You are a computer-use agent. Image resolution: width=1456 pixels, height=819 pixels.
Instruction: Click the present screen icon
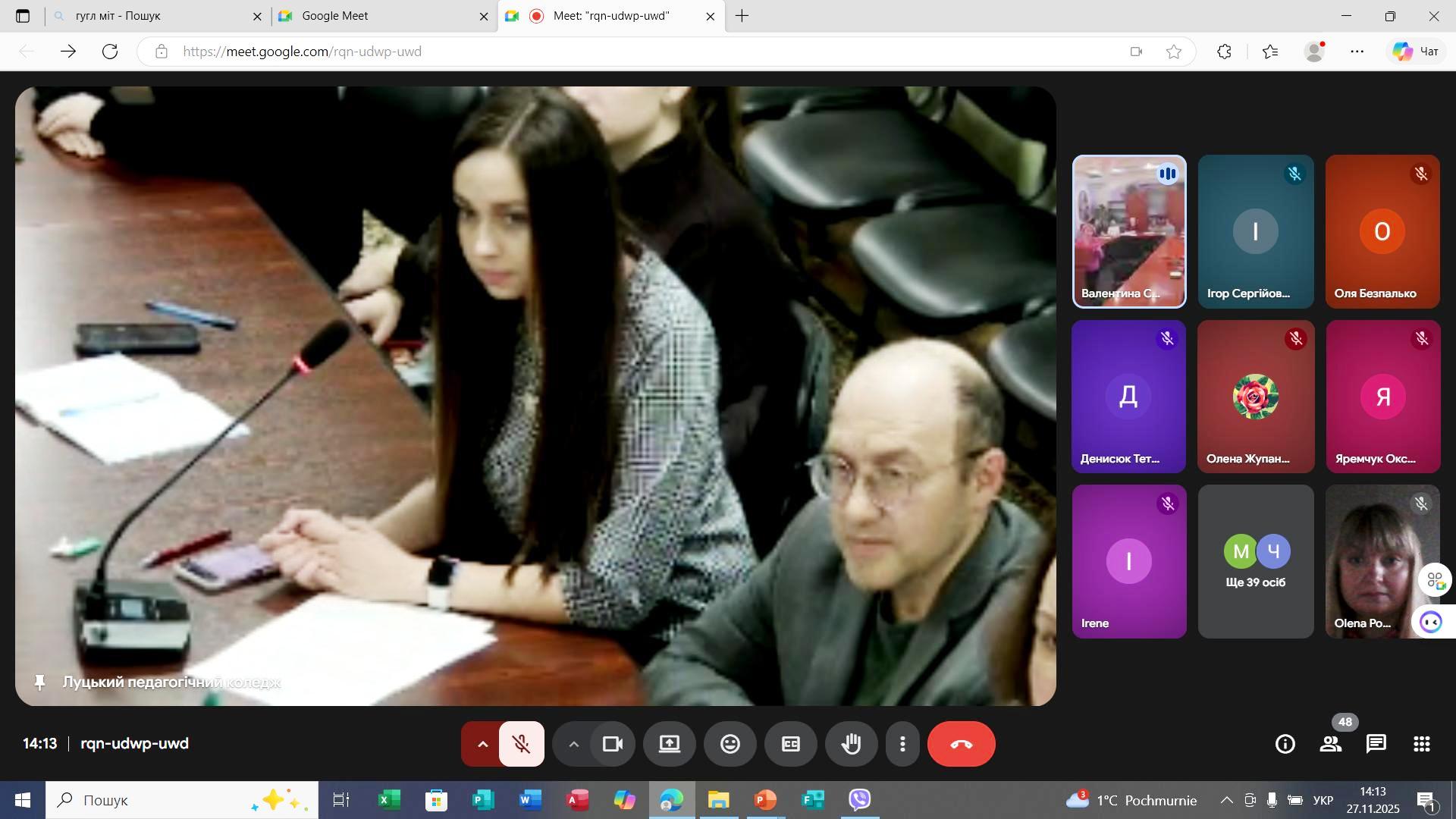[x=669, y=744]
